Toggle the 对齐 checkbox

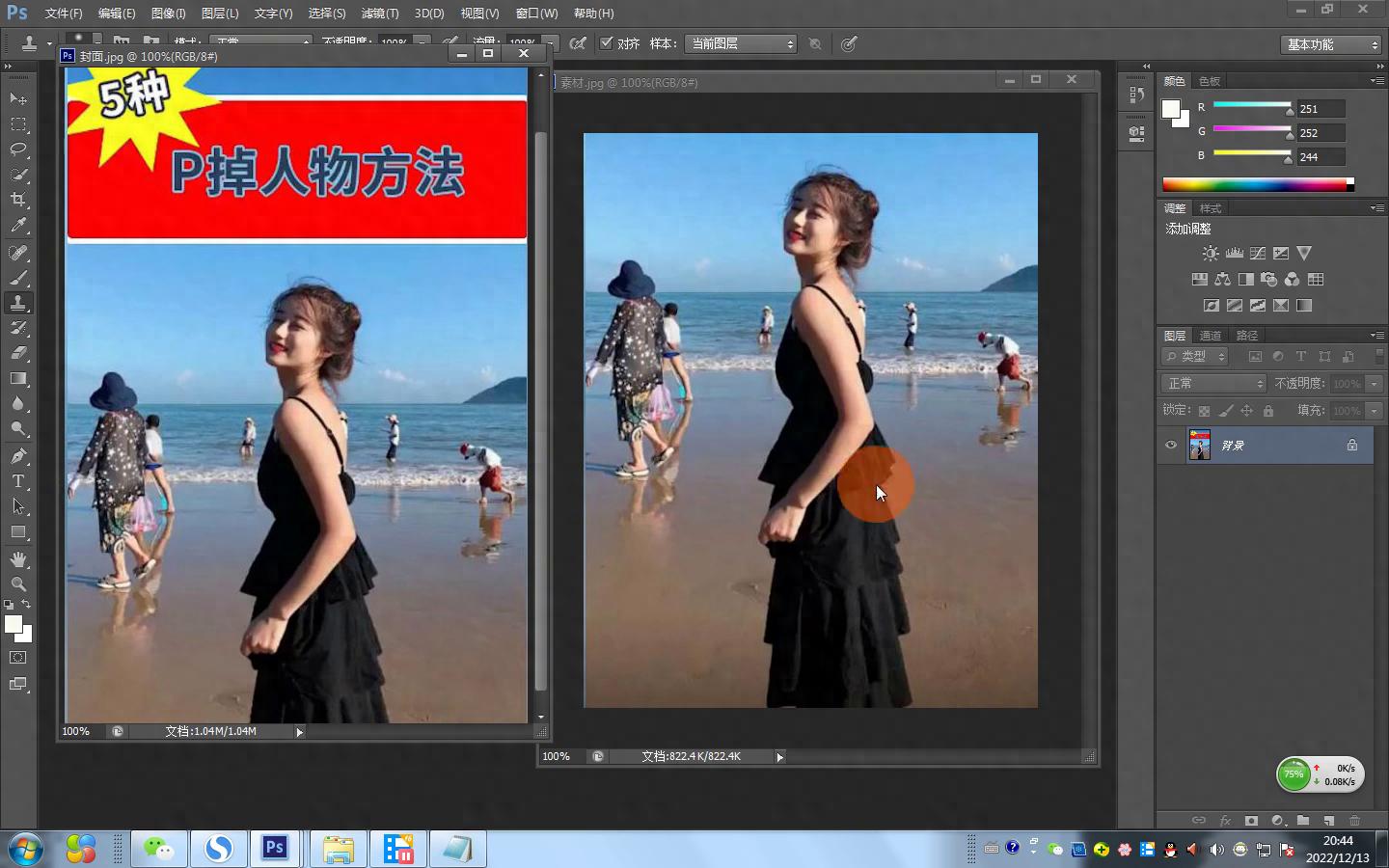pos(607,43)
